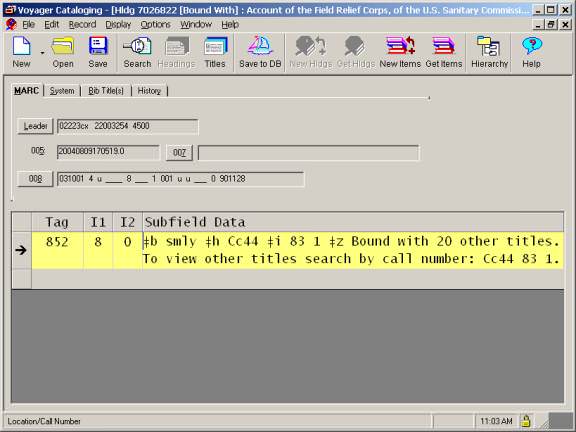Screen dimensions: 576x432
Task: Click the Leader value field
Action: coord(127,126)
